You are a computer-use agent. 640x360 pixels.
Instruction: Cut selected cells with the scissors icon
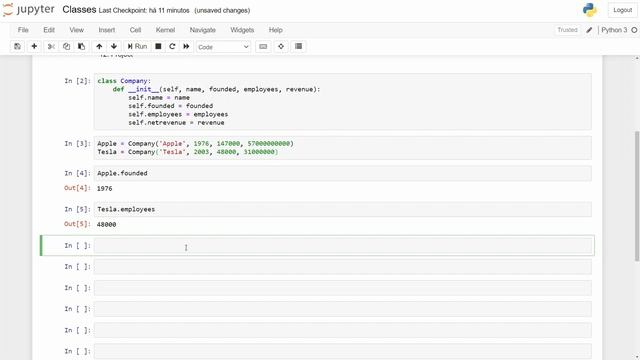51,47
